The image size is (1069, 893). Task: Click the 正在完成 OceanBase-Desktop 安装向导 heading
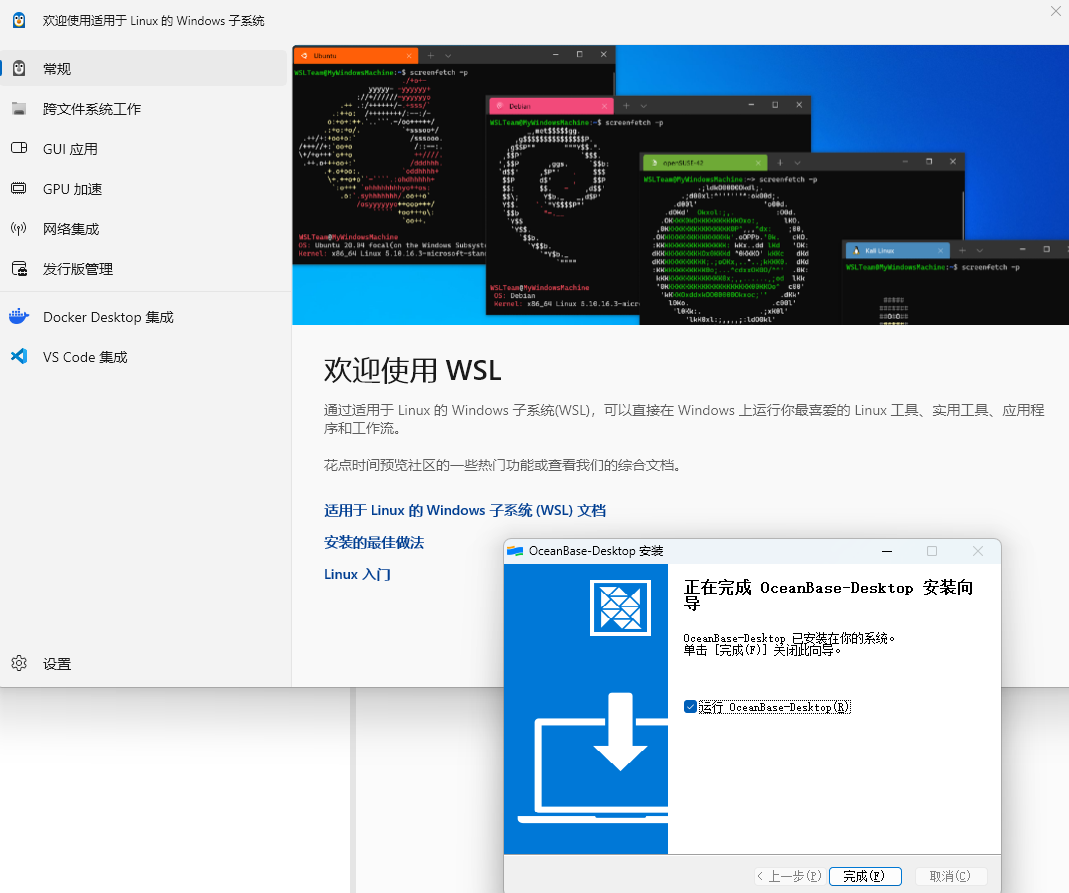click(x=828, y=595)
